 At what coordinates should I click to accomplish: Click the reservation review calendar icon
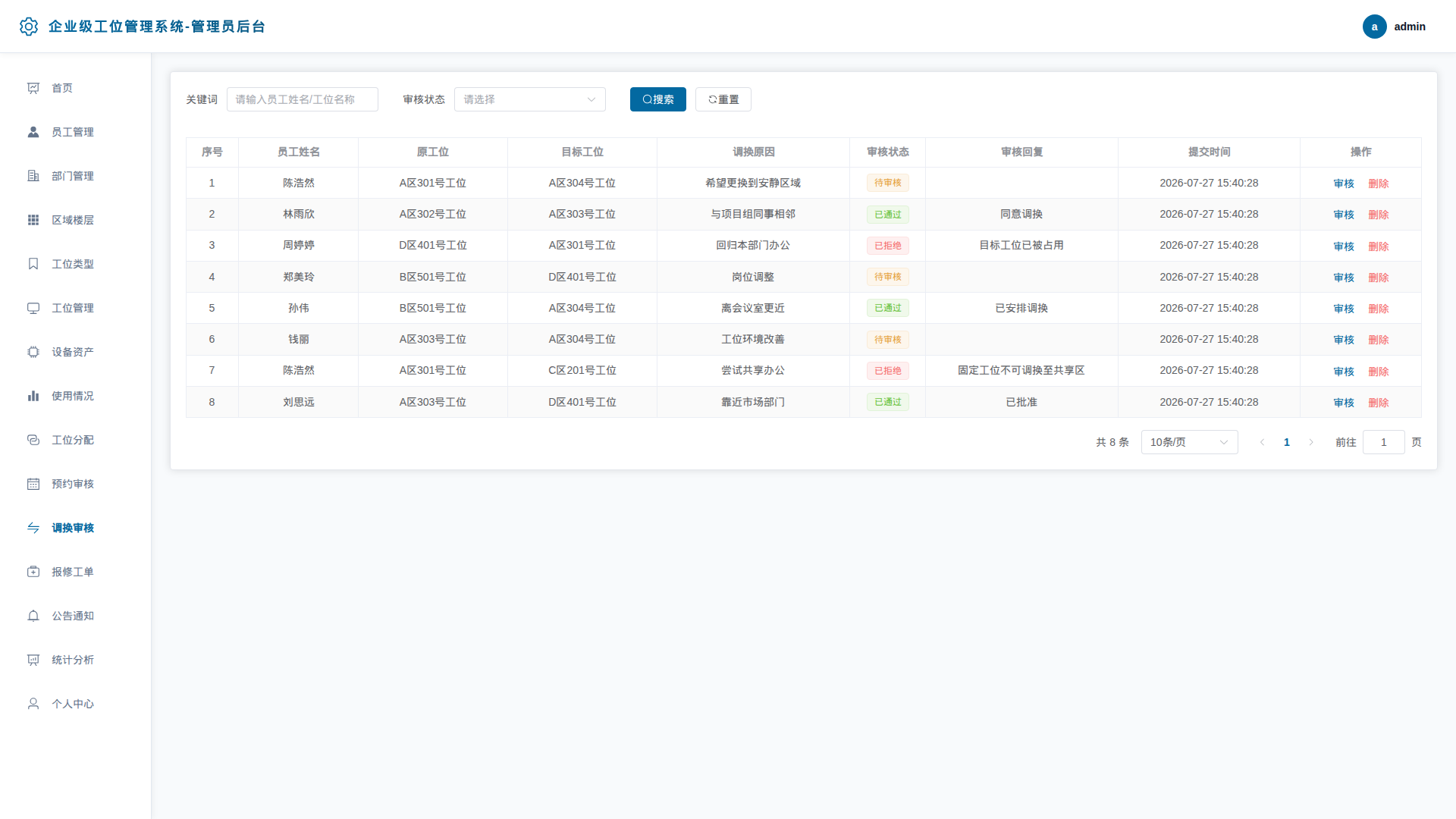(33, 484)
